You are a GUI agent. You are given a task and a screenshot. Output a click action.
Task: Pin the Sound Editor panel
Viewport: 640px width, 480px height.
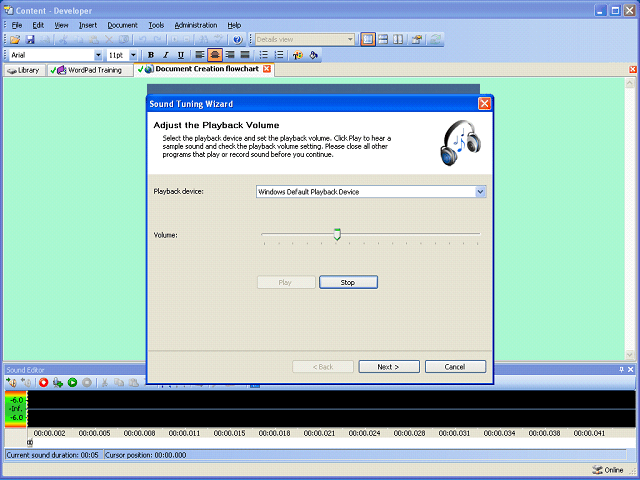click(621, 369)
